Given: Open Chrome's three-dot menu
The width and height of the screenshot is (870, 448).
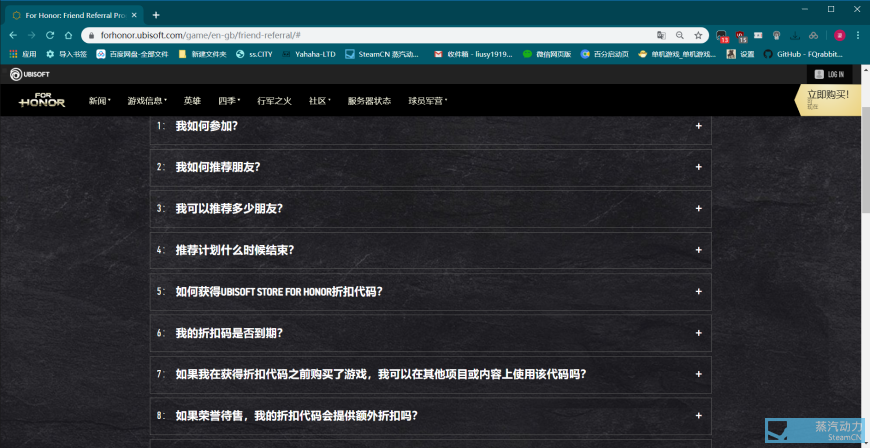Looking at the screenshot, I should 858,35.
